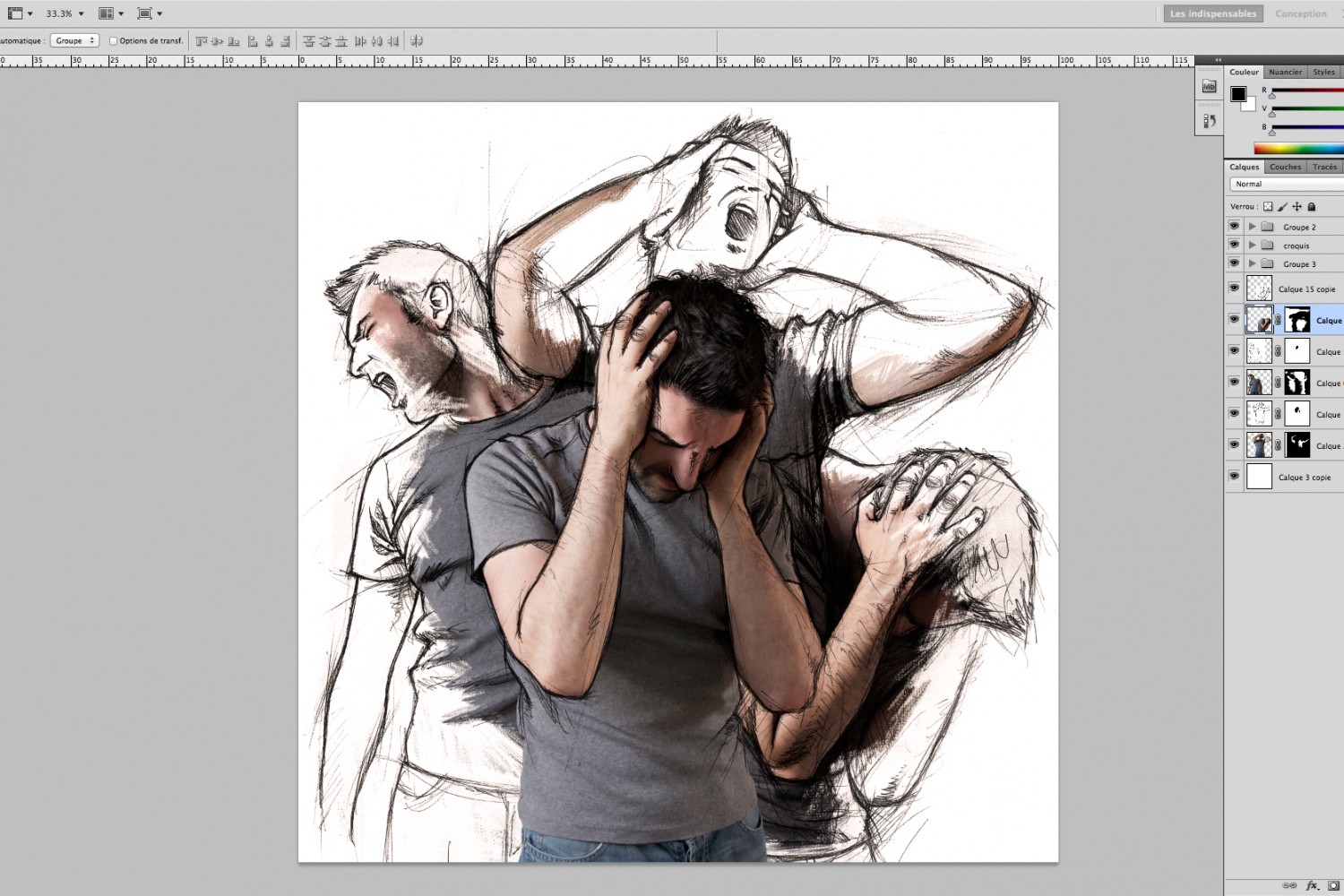This screenshot has height=896, width=1344.
Task: Click the Les indispensables workspace button
Action: (1212, 14)
